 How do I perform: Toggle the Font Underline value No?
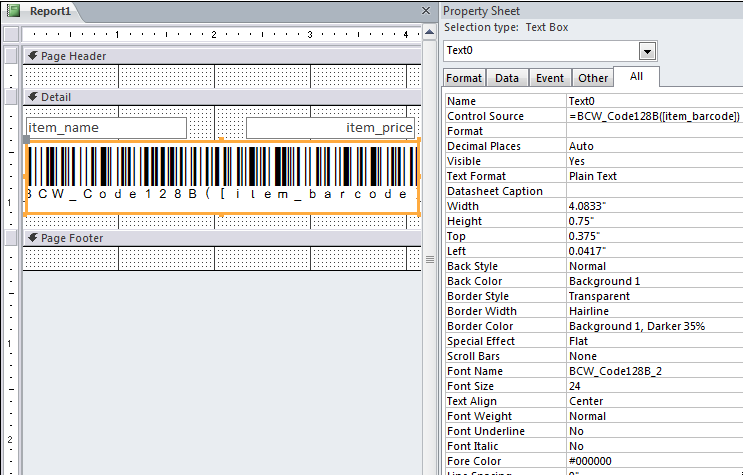tap(655, 431)
